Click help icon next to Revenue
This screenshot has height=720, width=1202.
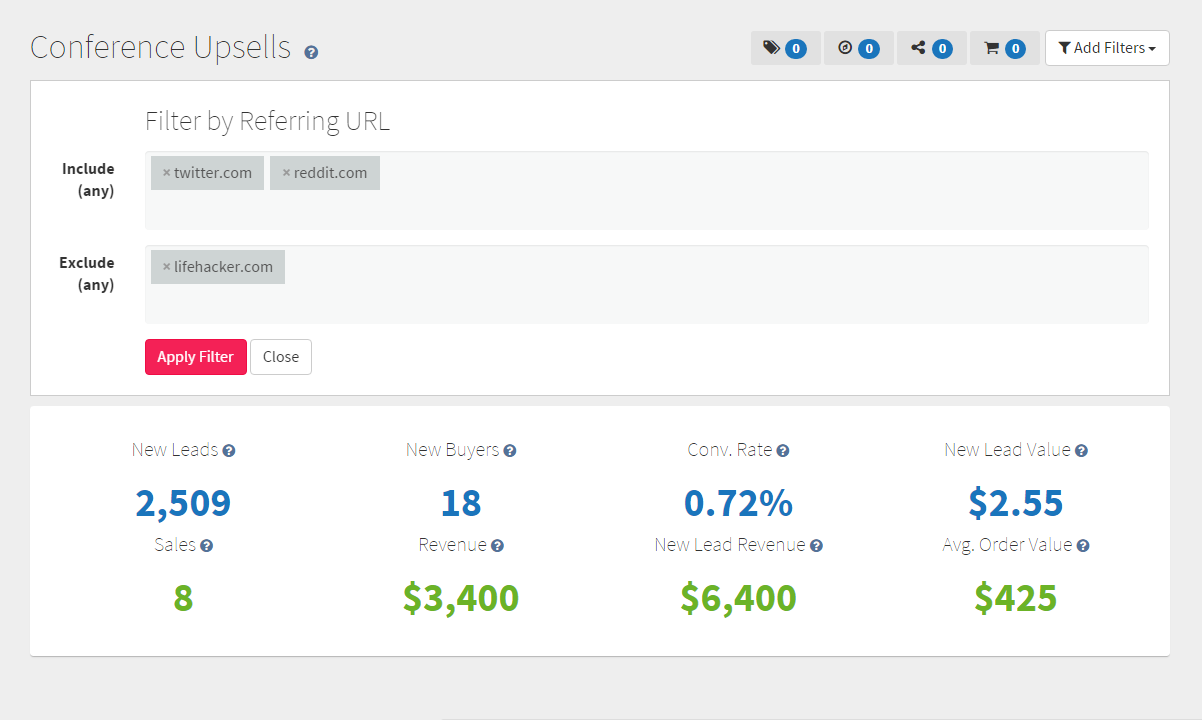tap(497, 546)
